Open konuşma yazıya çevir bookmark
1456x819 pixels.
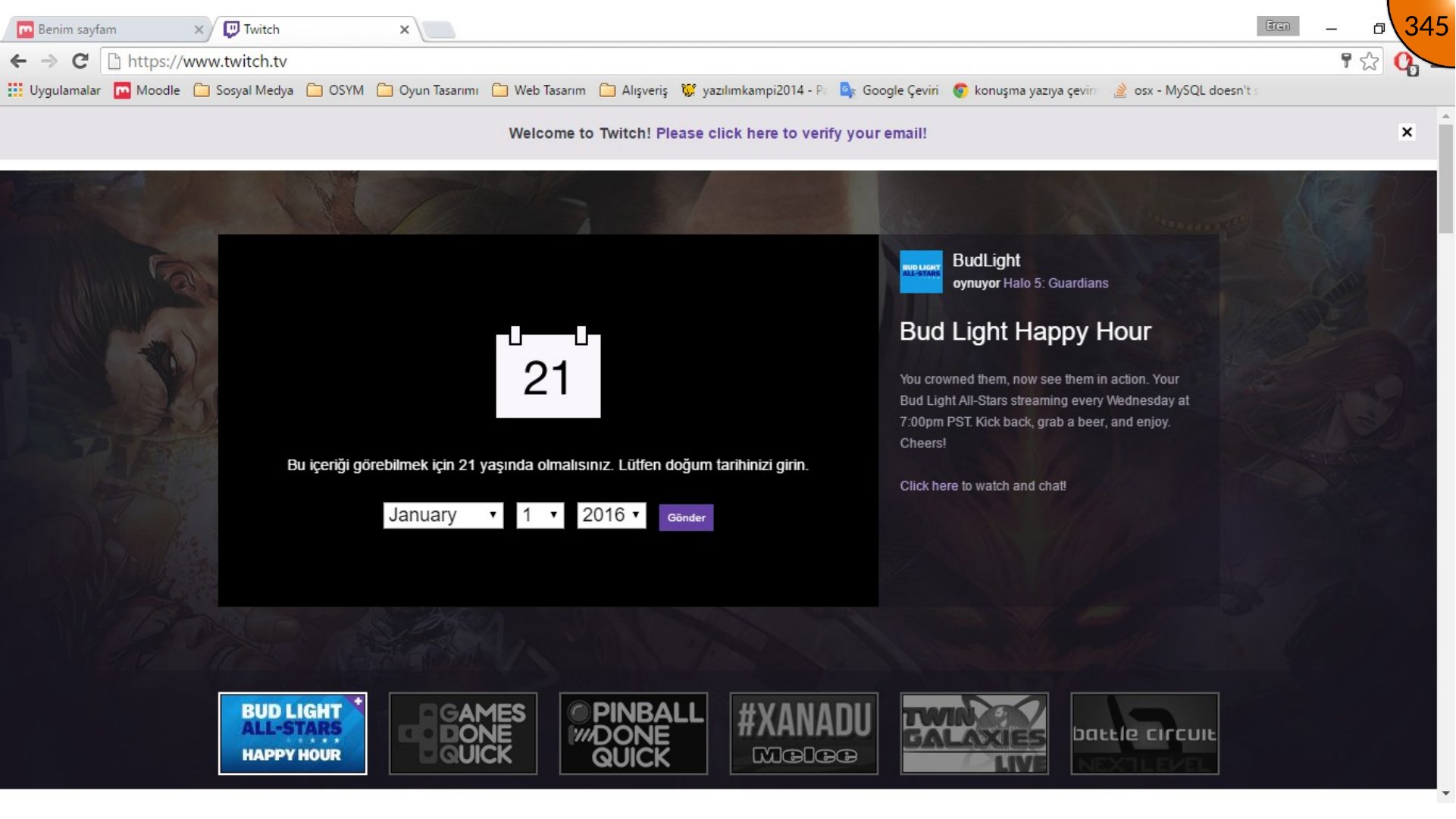[1025, 90]
